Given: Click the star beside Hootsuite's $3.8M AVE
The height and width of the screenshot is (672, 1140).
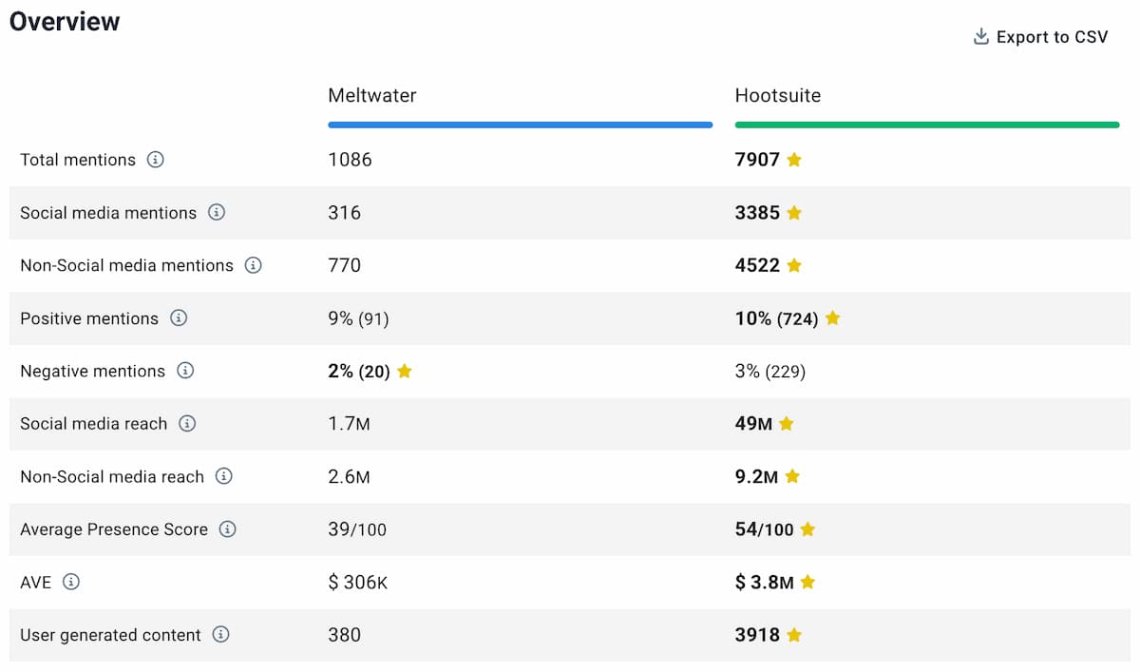Looking at the screenshot, I should (x=806, y=582).
